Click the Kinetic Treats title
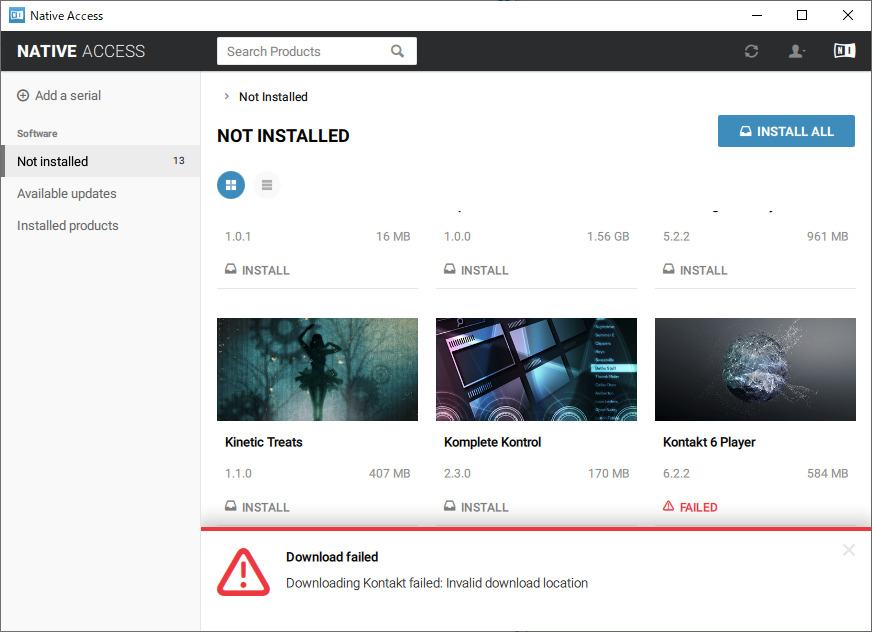872x632 pixels. tap(264, 442)
